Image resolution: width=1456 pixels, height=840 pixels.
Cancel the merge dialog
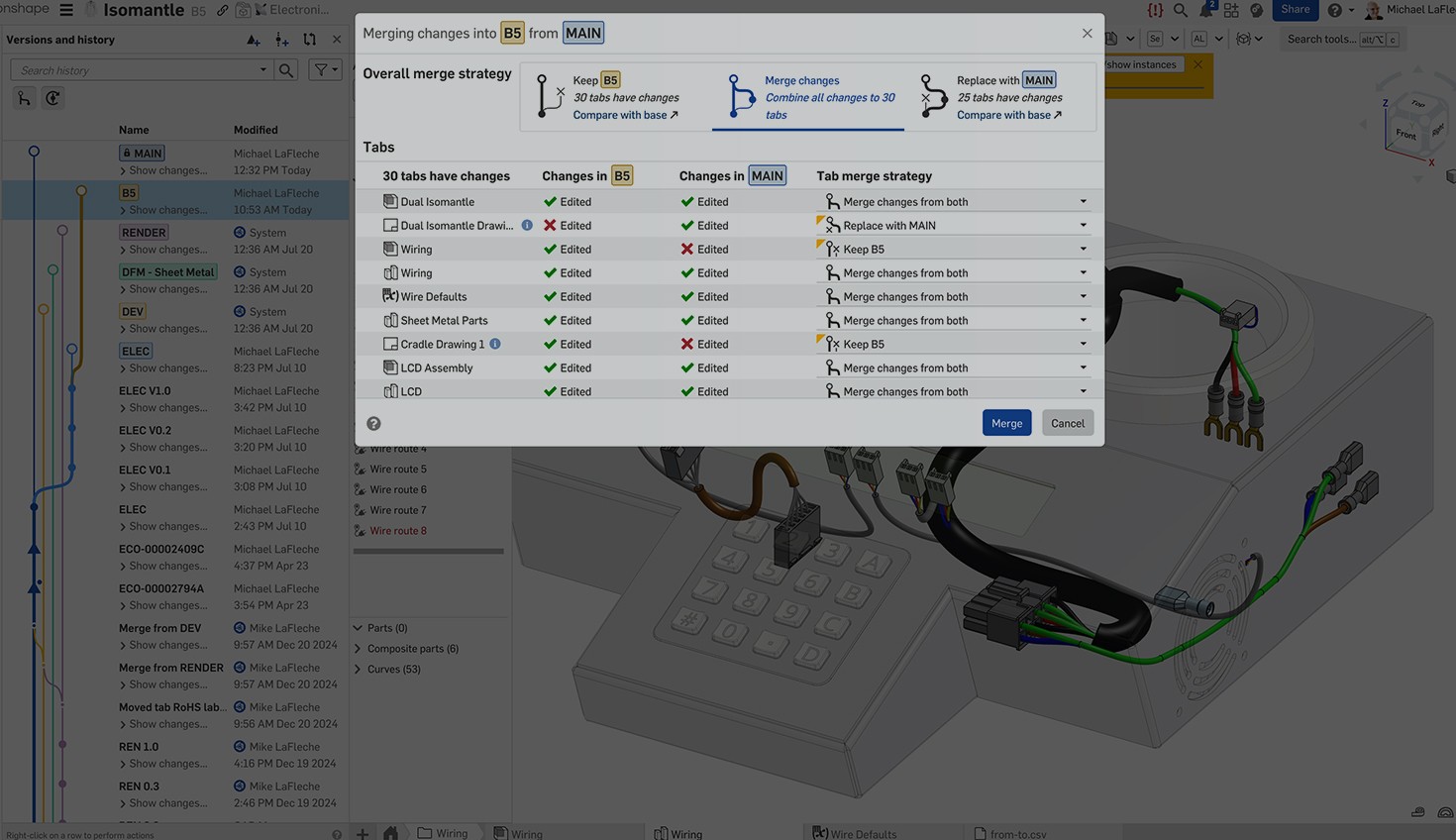(1067, 423)
